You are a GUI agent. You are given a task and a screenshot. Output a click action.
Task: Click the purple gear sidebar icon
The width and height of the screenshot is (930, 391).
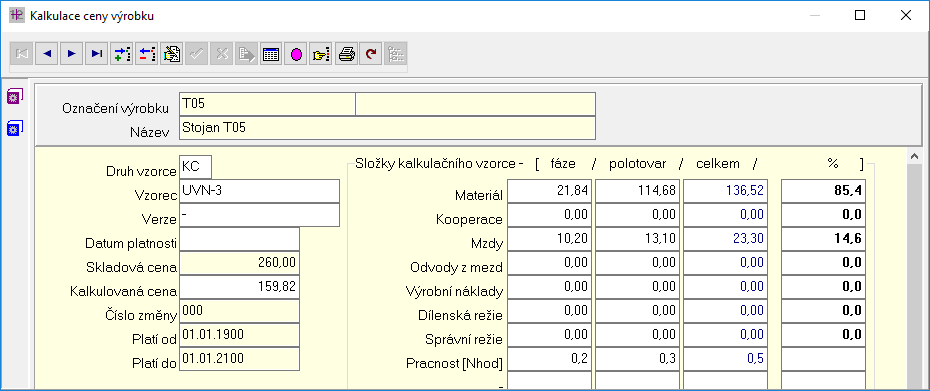pos(14,96)
